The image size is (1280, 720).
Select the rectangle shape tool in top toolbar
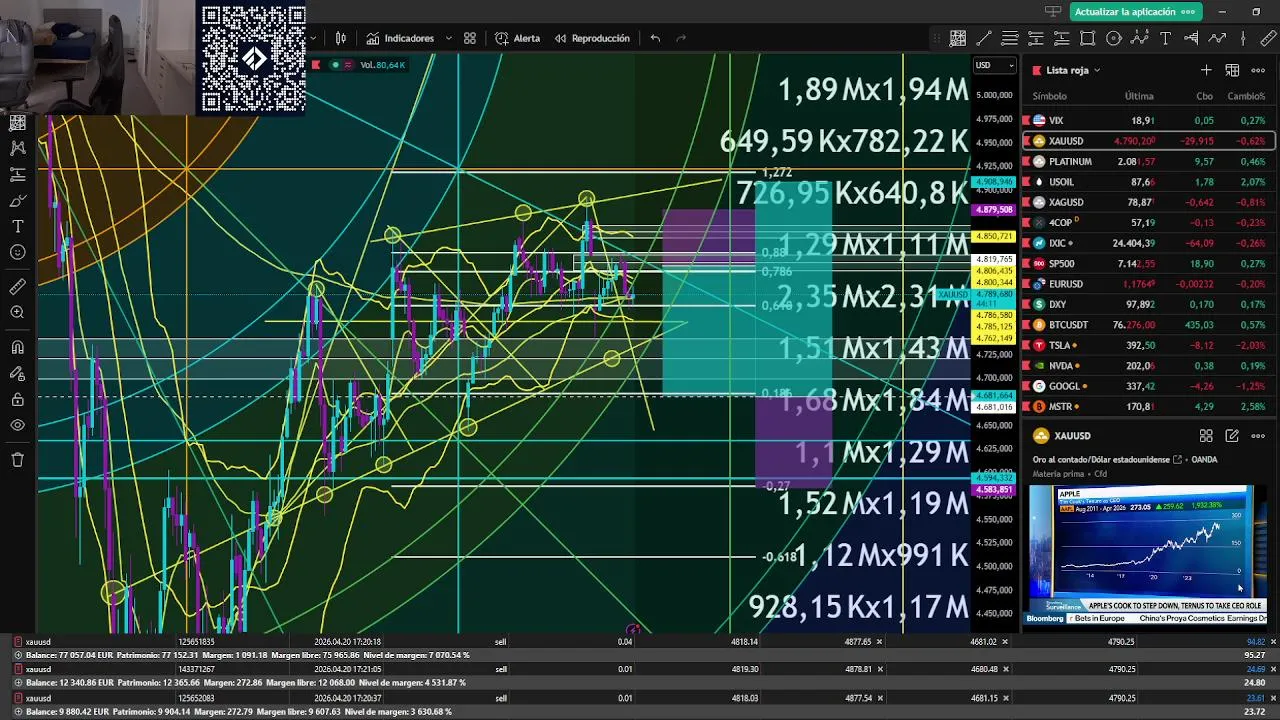[x=1088, y=38]
